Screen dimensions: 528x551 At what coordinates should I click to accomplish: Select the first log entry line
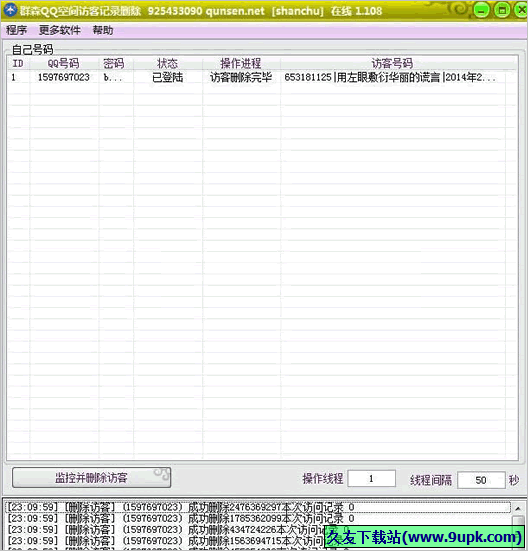click(258, 507)
